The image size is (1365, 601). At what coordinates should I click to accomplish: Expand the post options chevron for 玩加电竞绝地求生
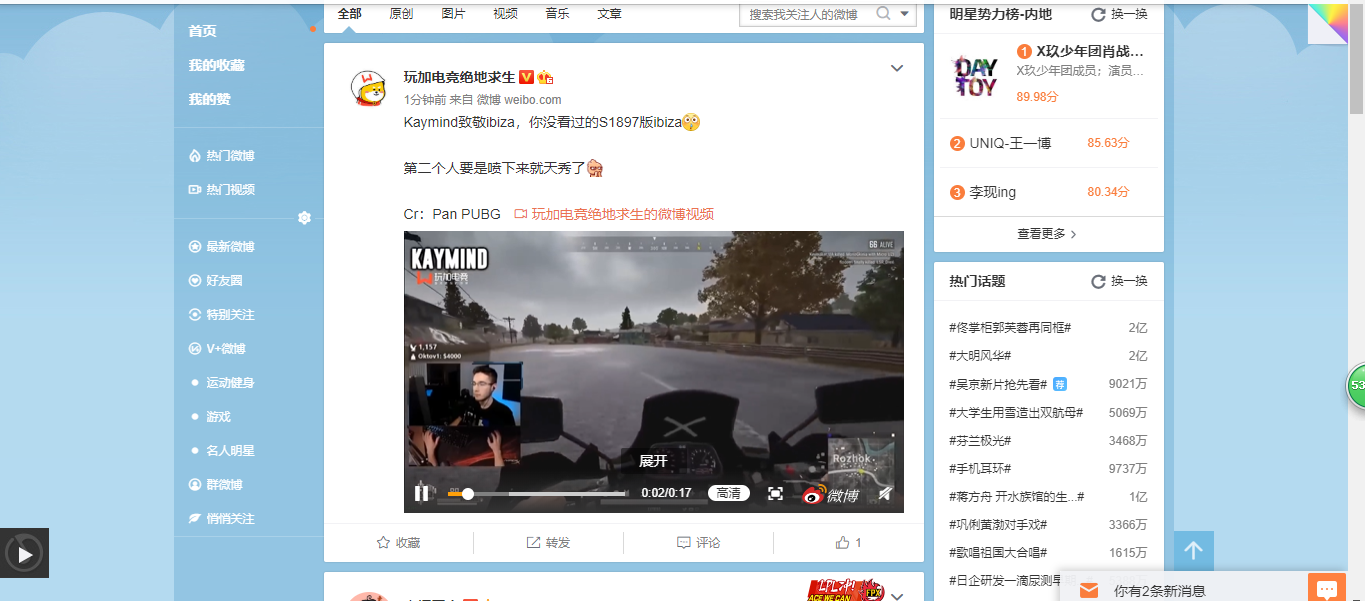(897, 68)
